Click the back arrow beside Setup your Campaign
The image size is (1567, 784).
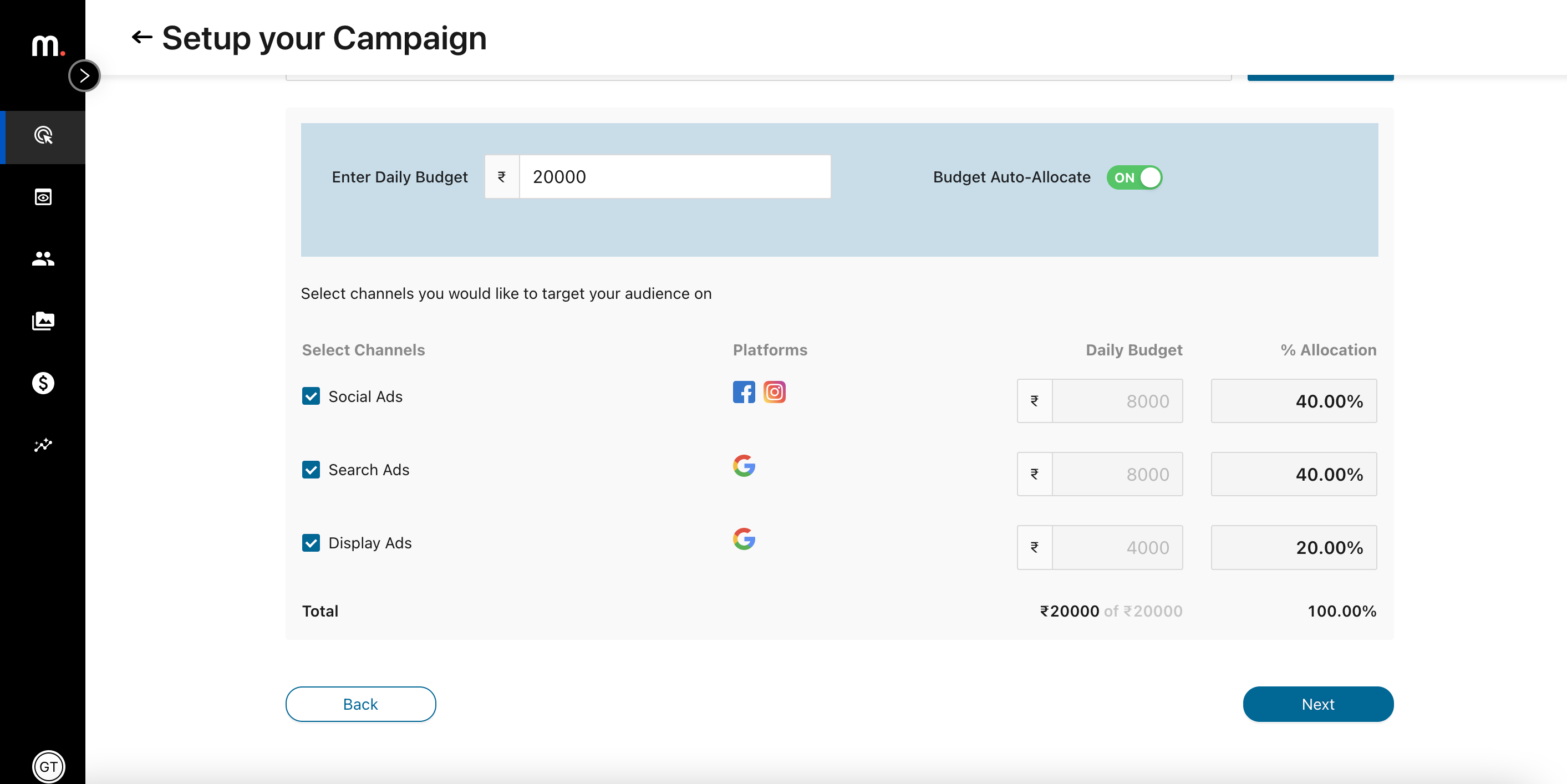point(142,37)
